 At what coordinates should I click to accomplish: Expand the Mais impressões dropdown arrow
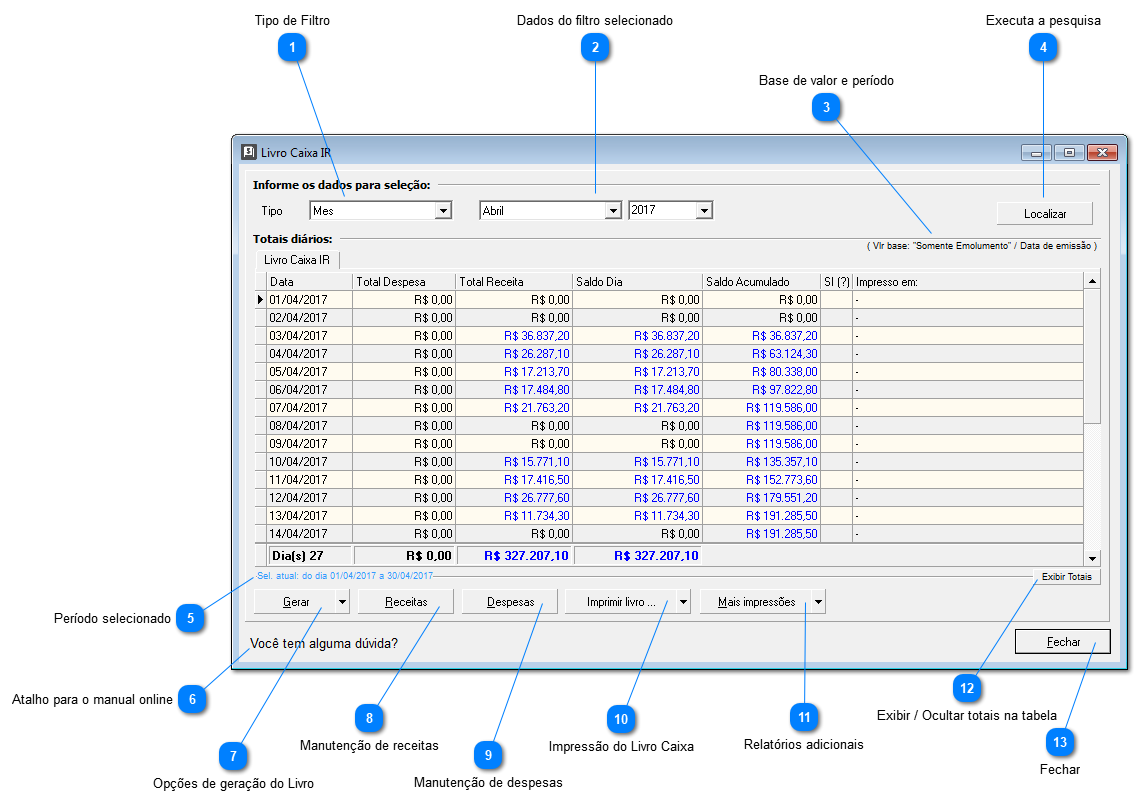819,602
